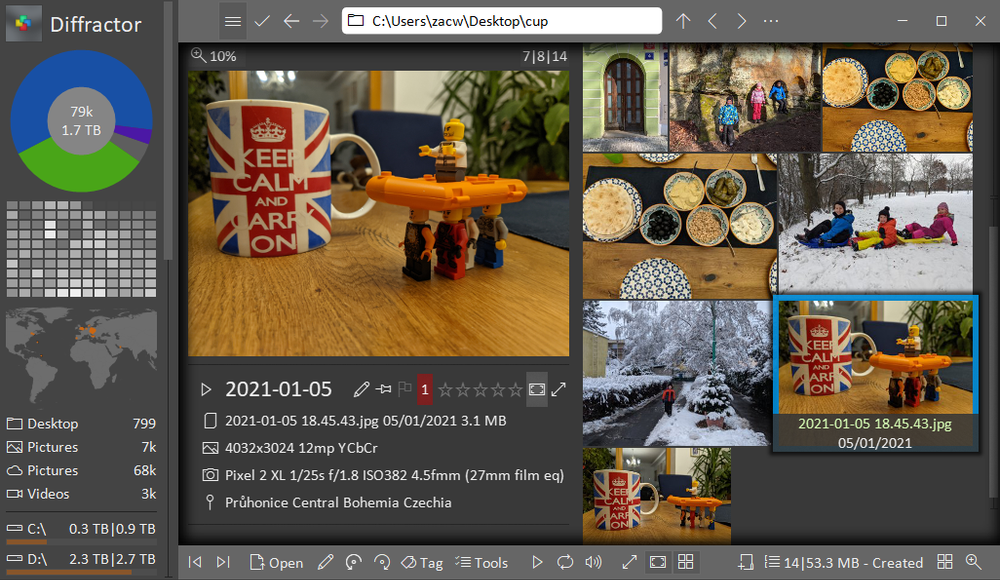Toggle fit-to-screen icon beside stars
Viewport: 1000px width, 580px height.
[537, 389]
